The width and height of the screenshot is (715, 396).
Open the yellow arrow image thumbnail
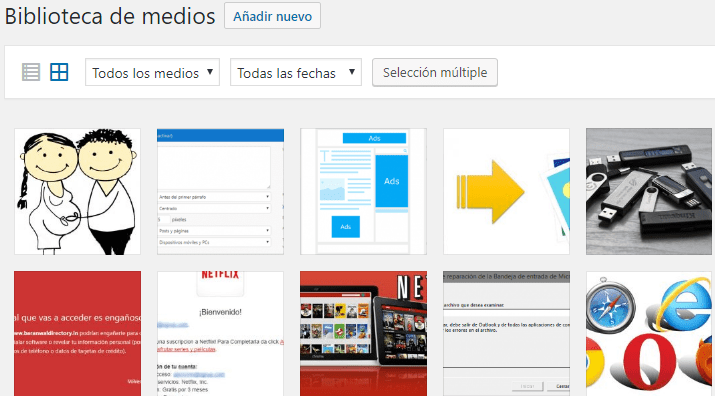click(x=506, y=192)
